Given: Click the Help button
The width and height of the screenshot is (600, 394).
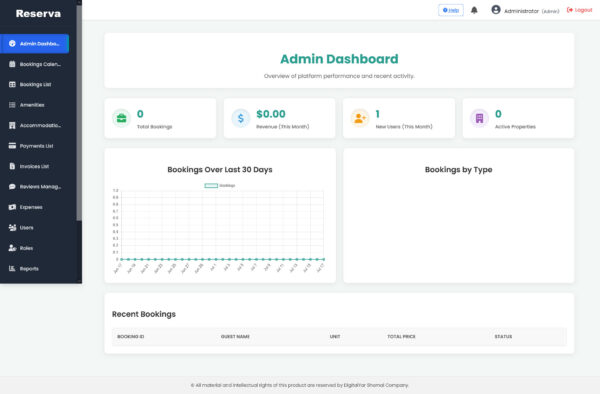Looking at the screenshot, I should 451,10.
